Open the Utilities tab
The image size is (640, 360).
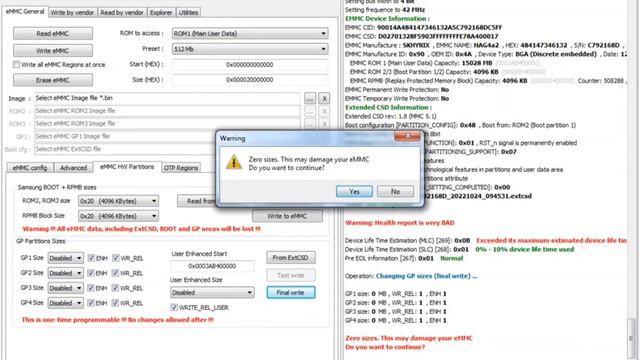[x=188, y=13]
